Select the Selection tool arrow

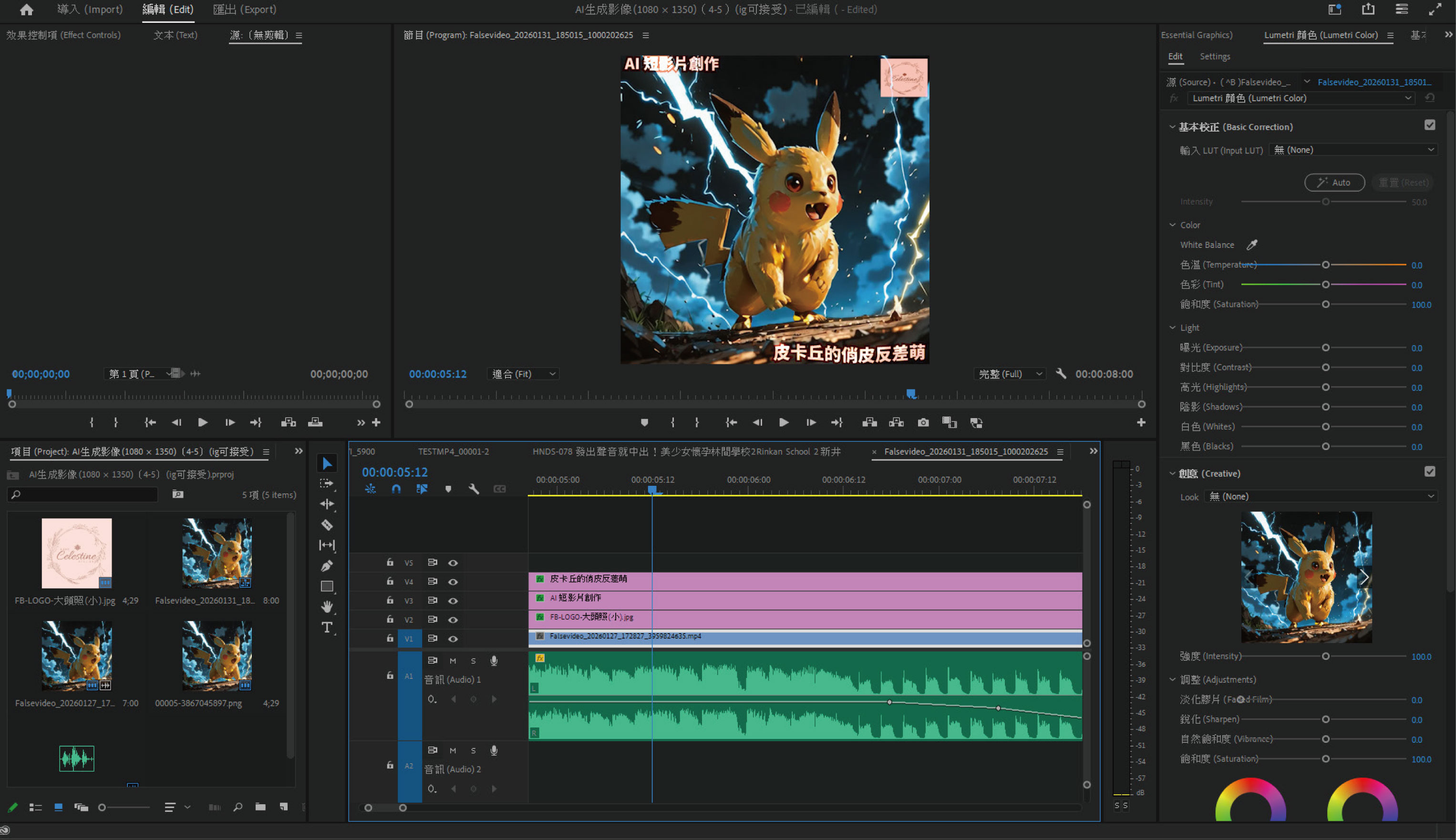coord(327,463)
